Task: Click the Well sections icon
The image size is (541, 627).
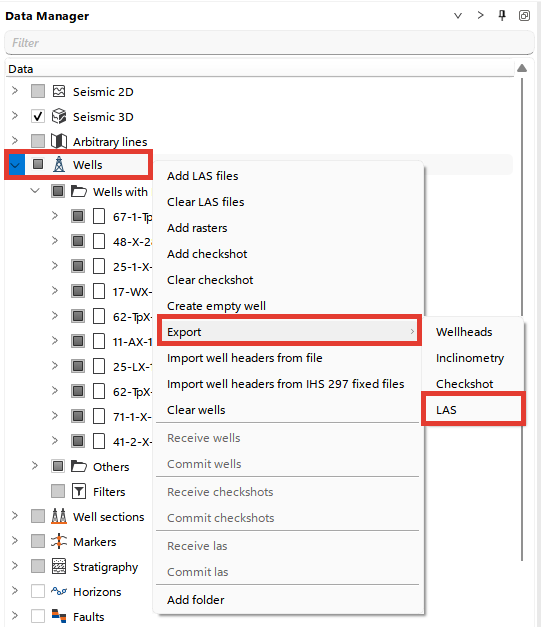Action: [59, 516]
